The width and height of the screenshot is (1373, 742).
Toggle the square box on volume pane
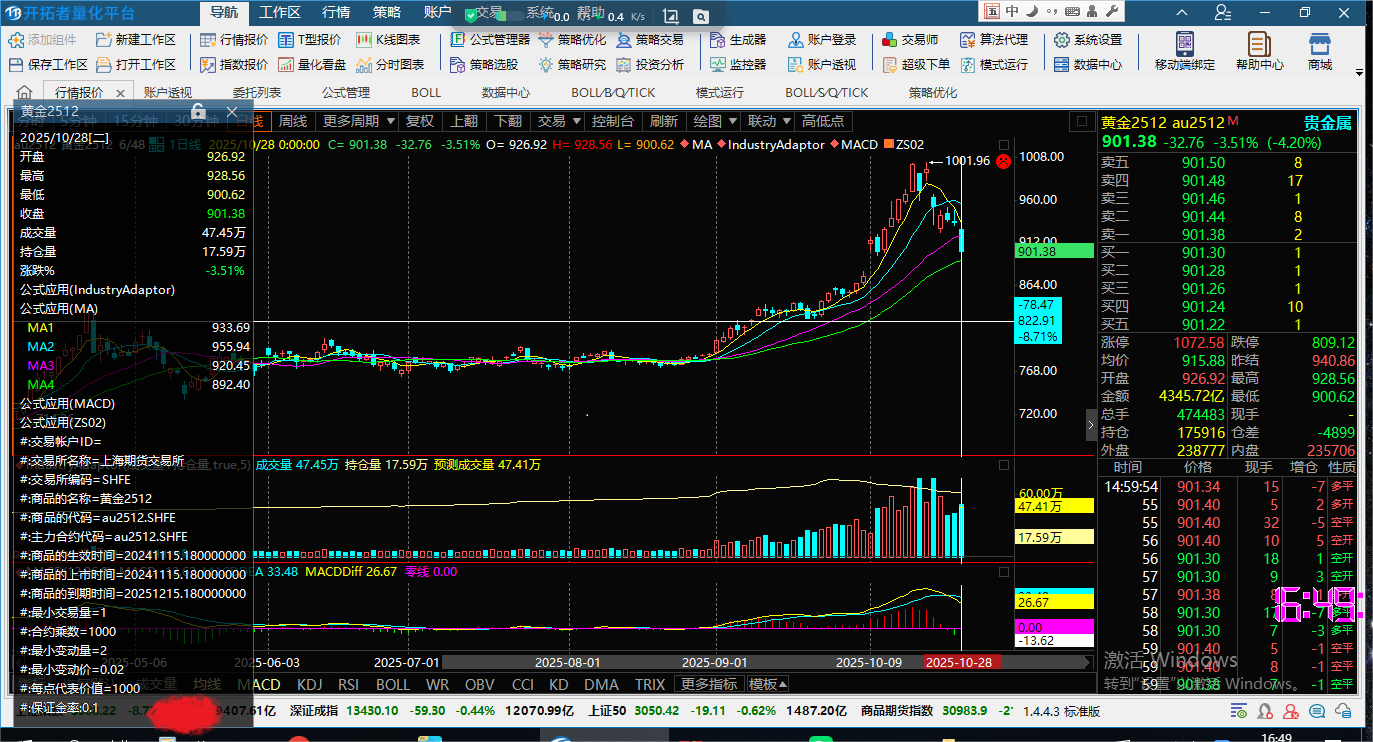point(1004,465)
